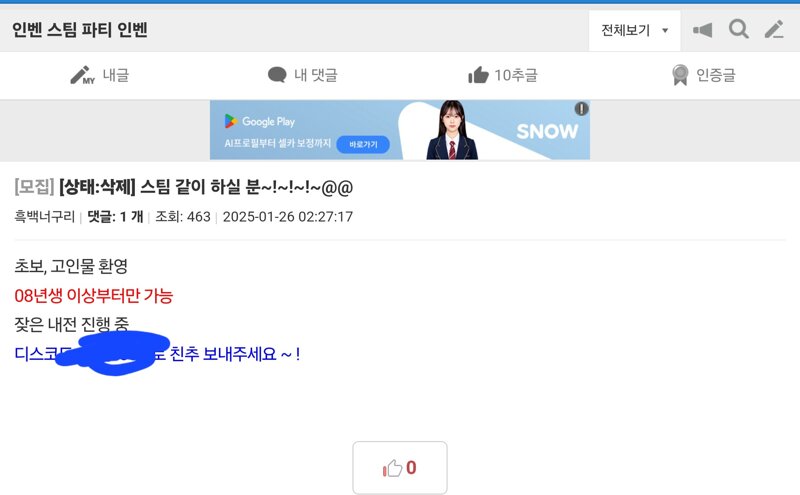The image size is (800, 495).
Task: Like the post with the thumbs-up button
Action: pyautogui.click(x=400, y=467)
